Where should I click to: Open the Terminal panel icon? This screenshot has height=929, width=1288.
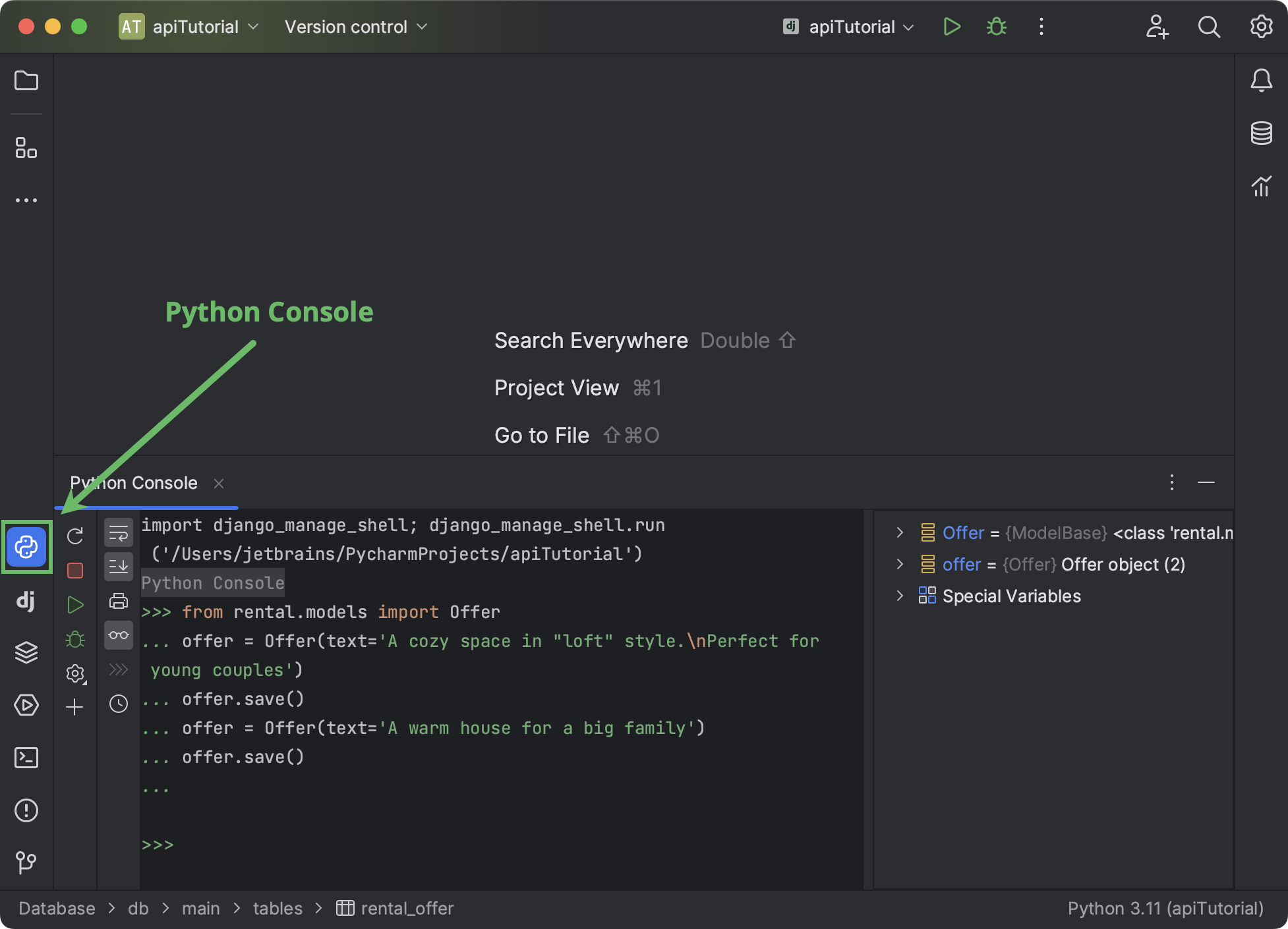pyautogui.click(x=27, y=756)
